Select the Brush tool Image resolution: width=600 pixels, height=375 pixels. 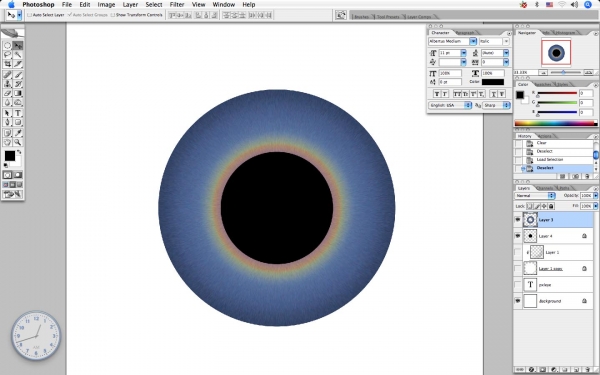pos(18,75)
